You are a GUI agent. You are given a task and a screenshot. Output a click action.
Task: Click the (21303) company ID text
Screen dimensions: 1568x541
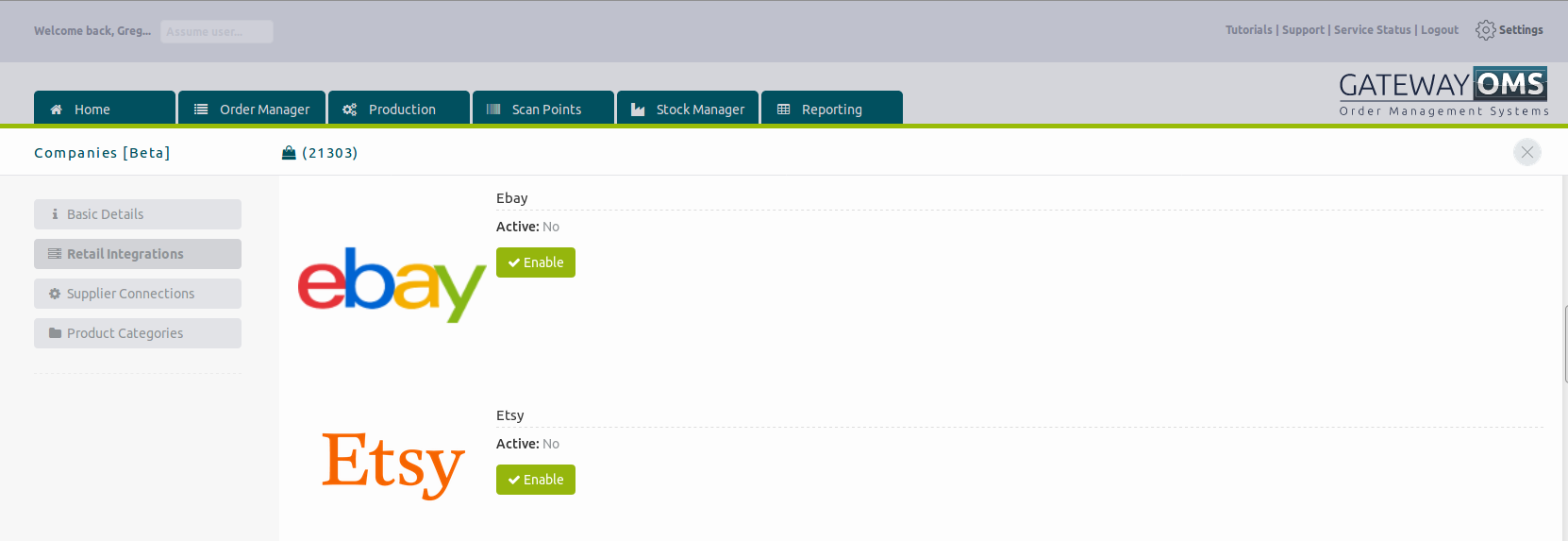[329, 153]
